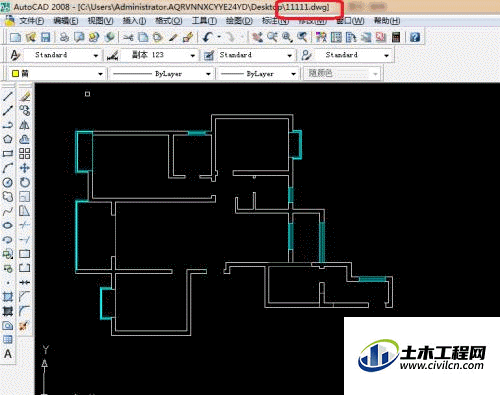Select the Circle tool
Image resolution: width=500 pixels, height=395 pixels.
(x=8, y=182)
